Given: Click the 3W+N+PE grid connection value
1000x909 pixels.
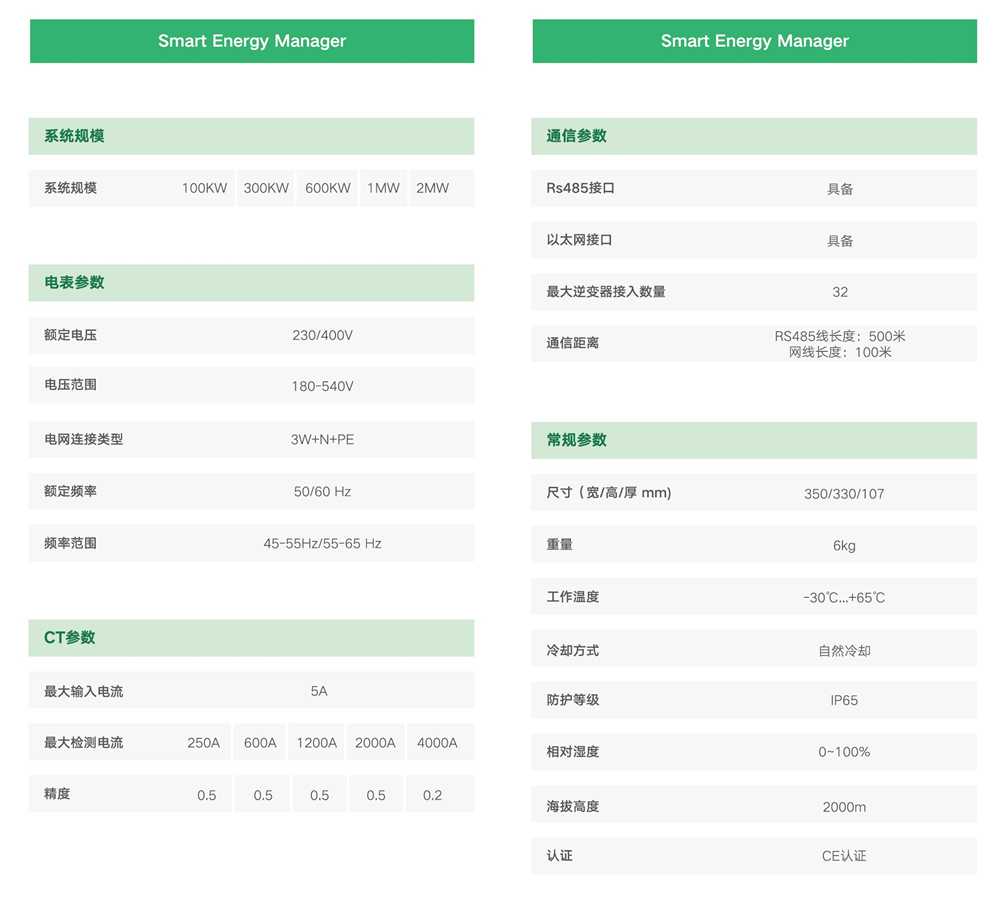Looking at the screenshot, I should coord(322,439).
